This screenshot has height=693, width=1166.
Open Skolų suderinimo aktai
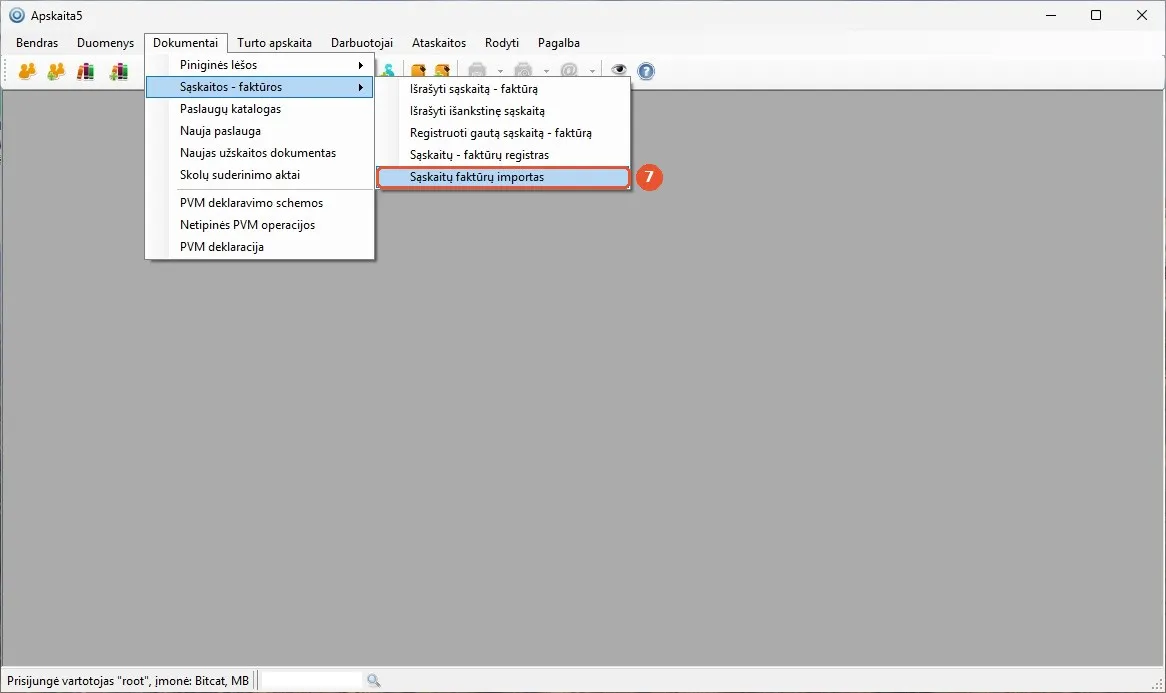coord(260,175)
